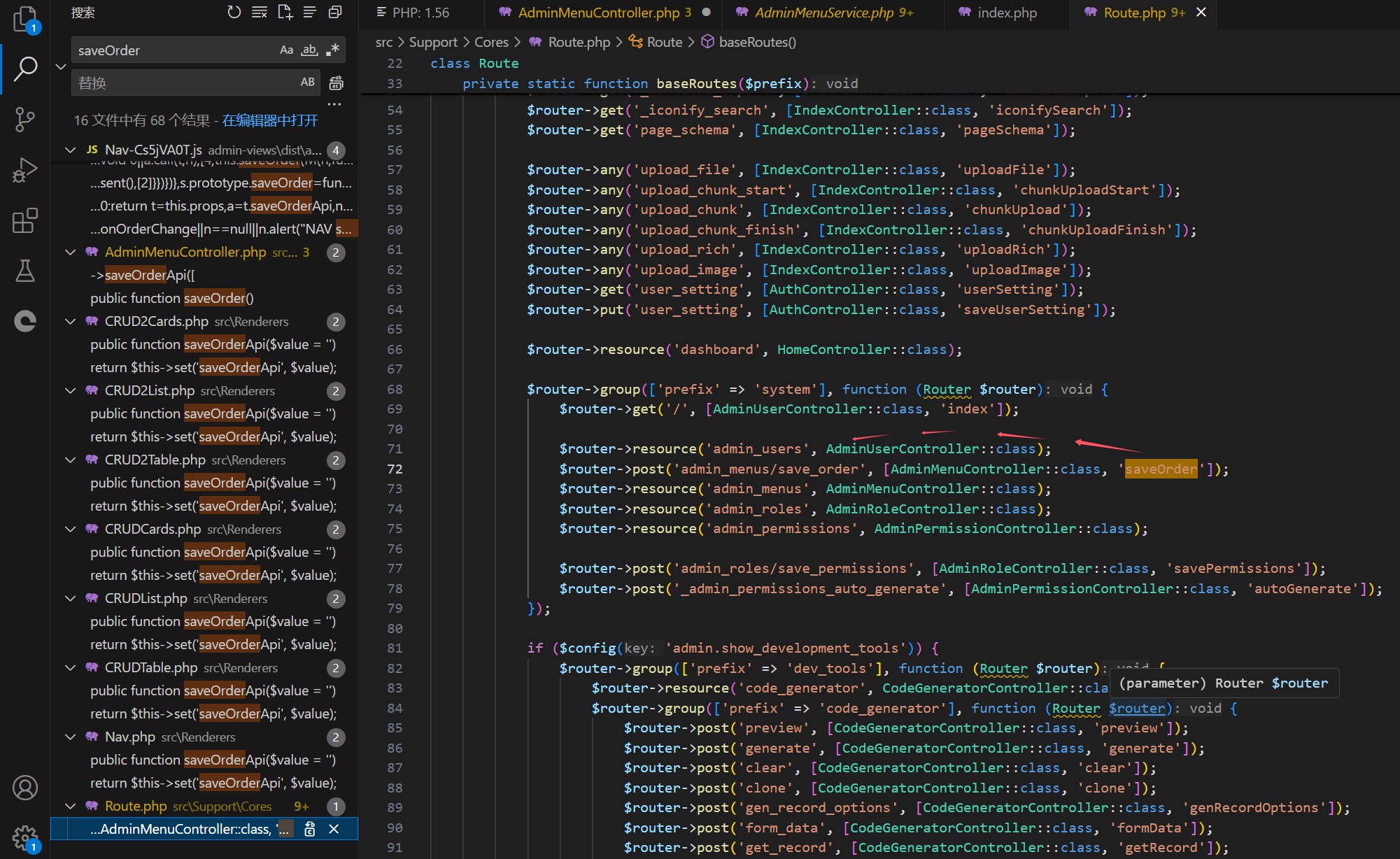Switch to AdminMenuService.php tab
Image resolution: width=1400 pixels, height=859 pixels.
[824, 13]
